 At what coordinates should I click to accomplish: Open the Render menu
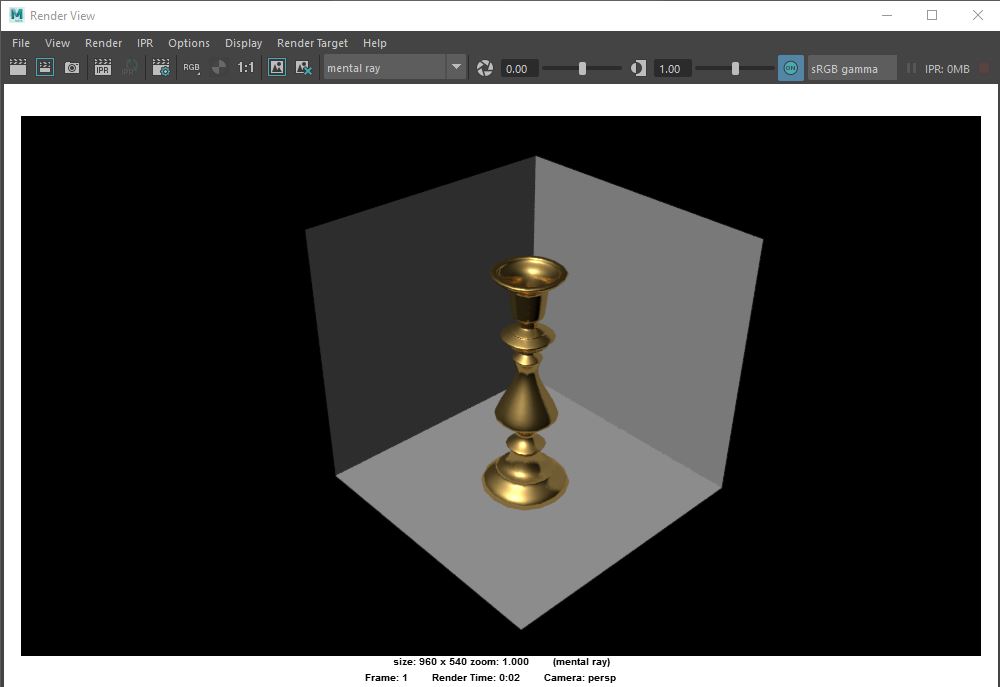103,43
